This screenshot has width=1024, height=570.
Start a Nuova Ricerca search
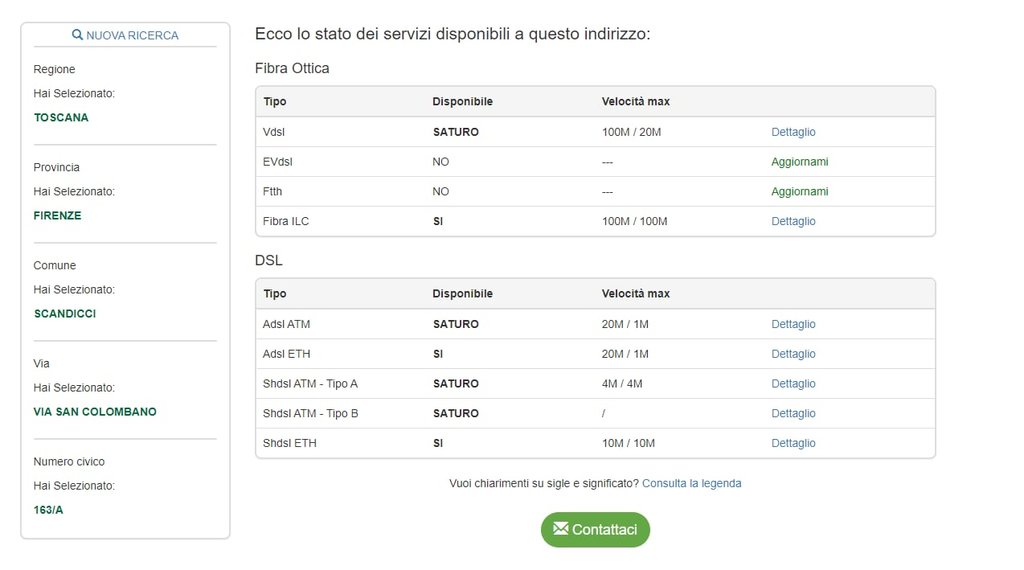(132, 35)
